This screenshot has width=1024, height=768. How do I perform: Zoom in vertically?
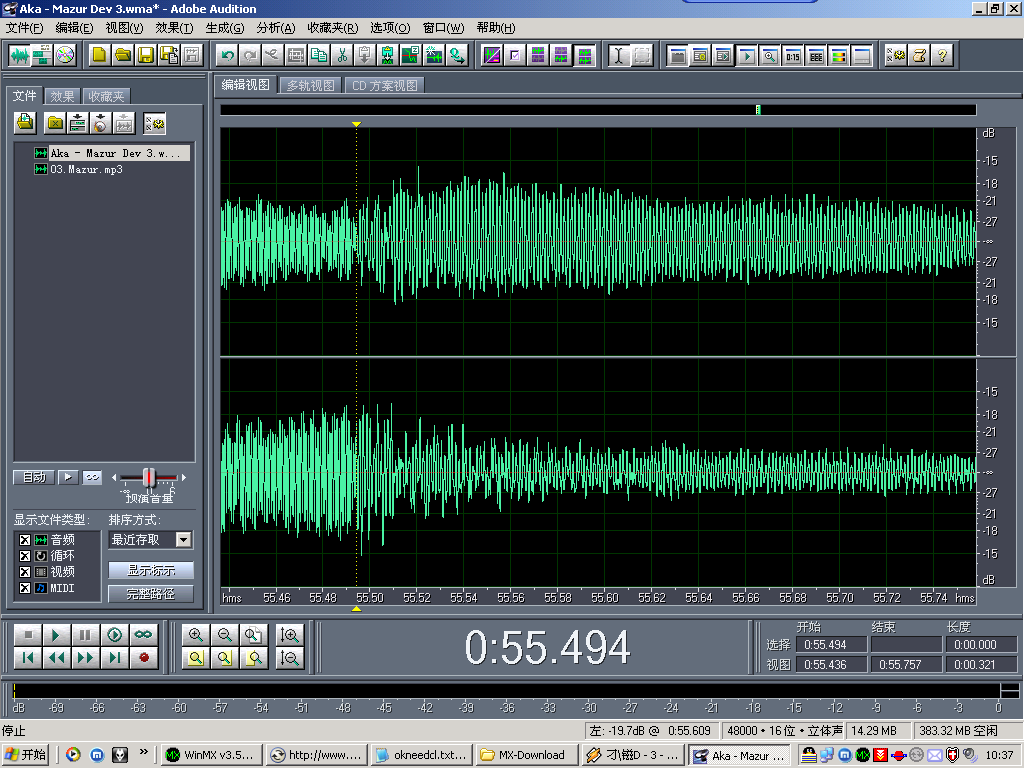click(289, 635)
